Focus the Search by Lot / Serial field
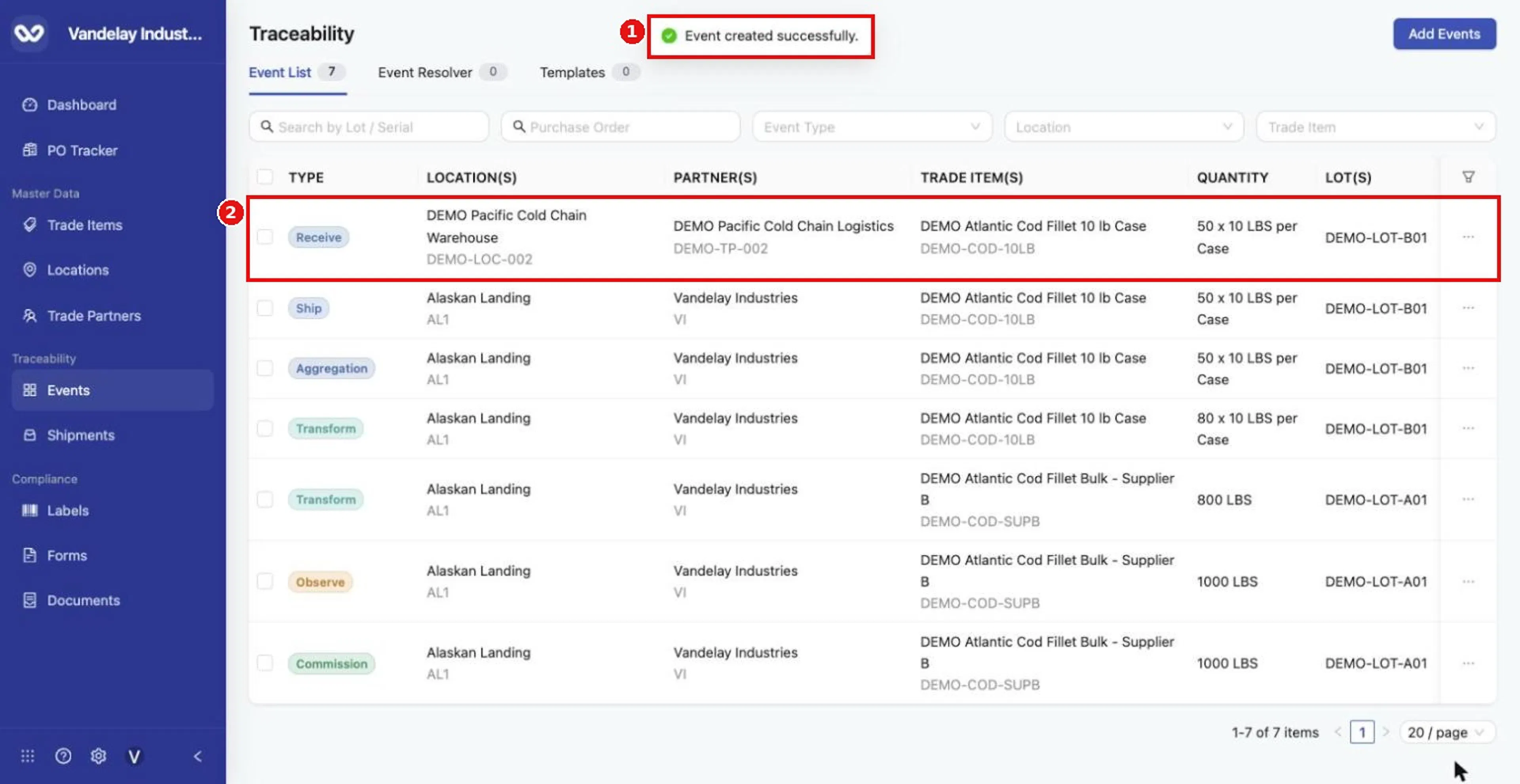 click(x=369, y=127)
